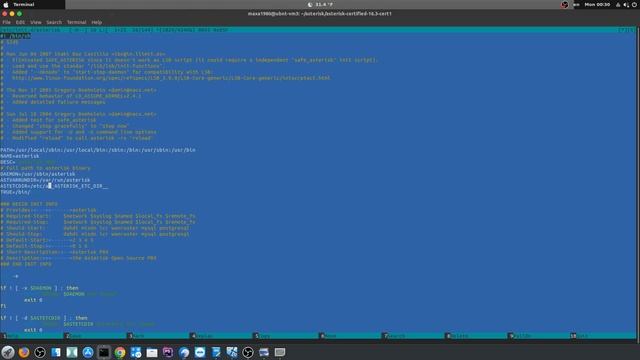Image resolution: width=640 pixels, height=360 pixels.
Task: Click the 1 Help function key label
Action: (11, 336)
